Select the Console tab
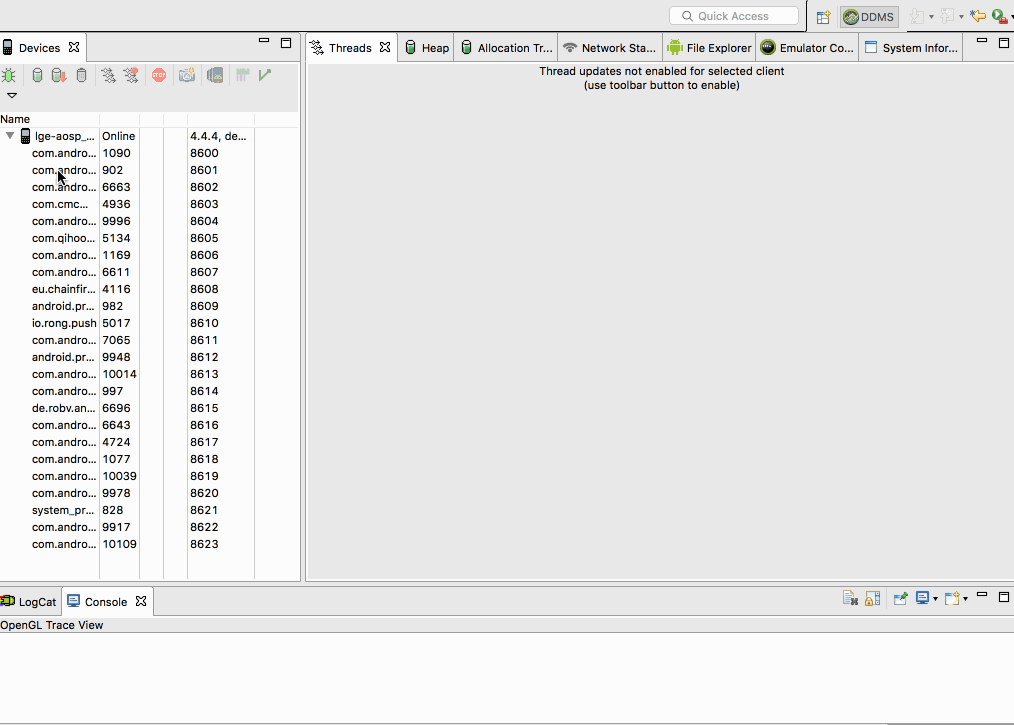This screenshot has width=1014, height=725. (x=105, y=602)
